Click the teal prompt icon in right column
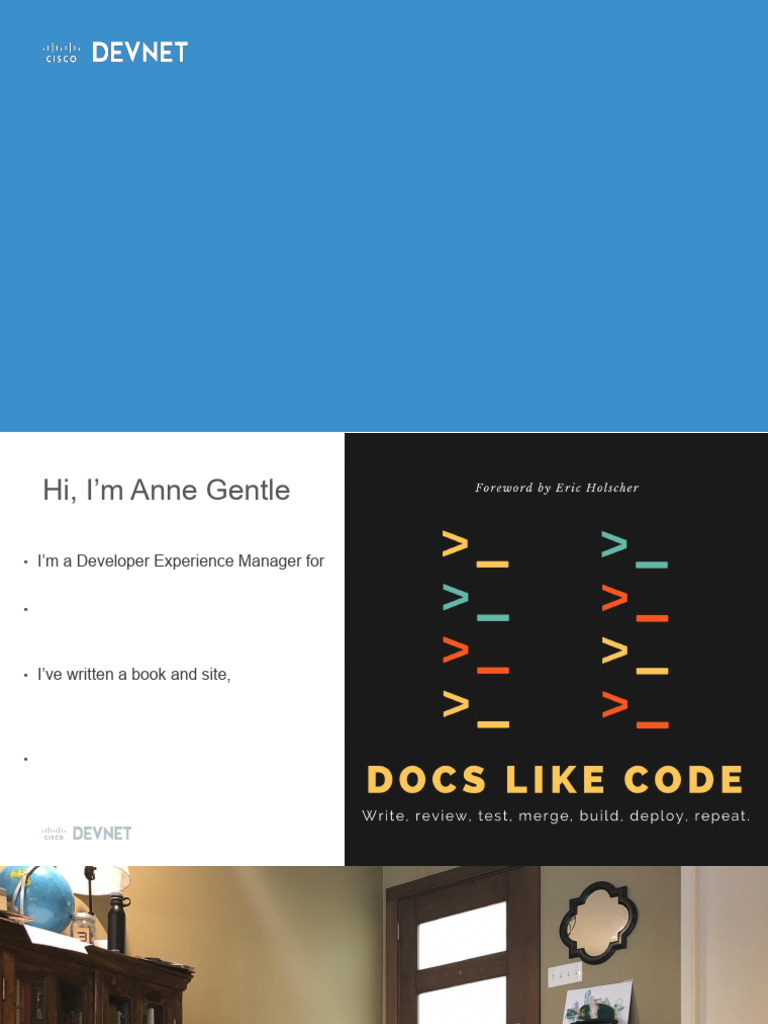The image size is (768, 1024). point(634,550)
